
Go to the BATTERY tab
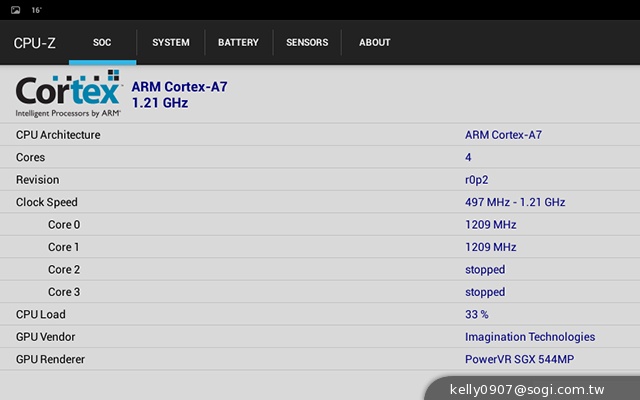coord(238,43)
